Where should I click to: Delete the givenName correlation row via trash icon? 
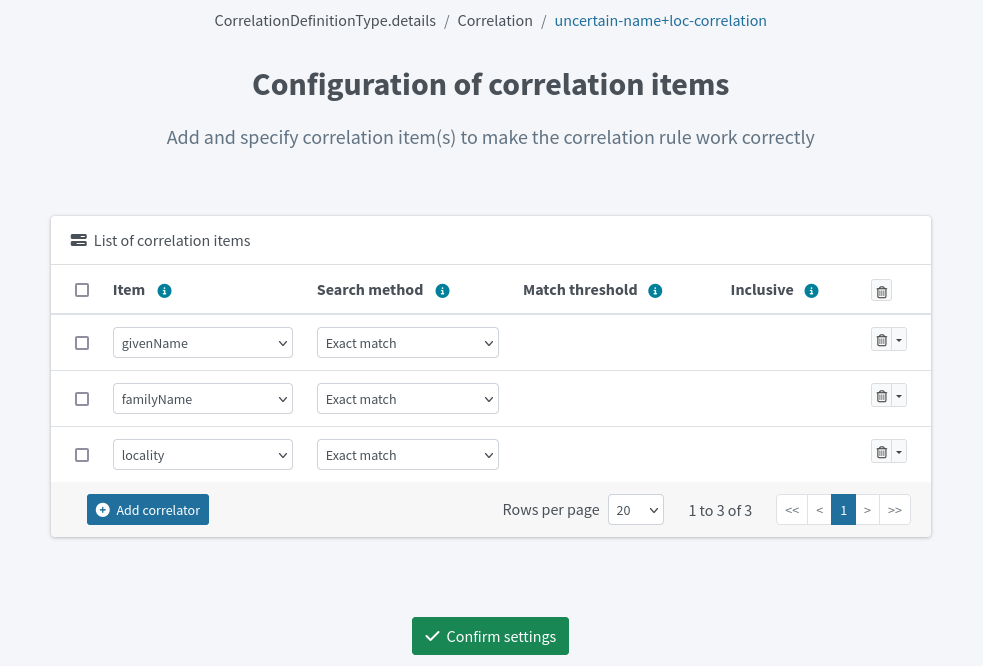tap(880, 339)
